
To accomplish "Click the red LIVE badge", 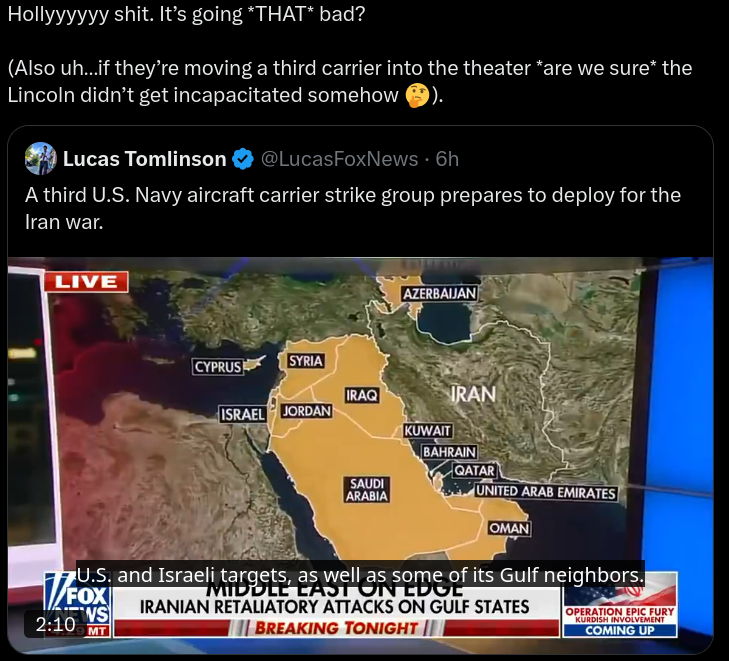I will point(86,282).
